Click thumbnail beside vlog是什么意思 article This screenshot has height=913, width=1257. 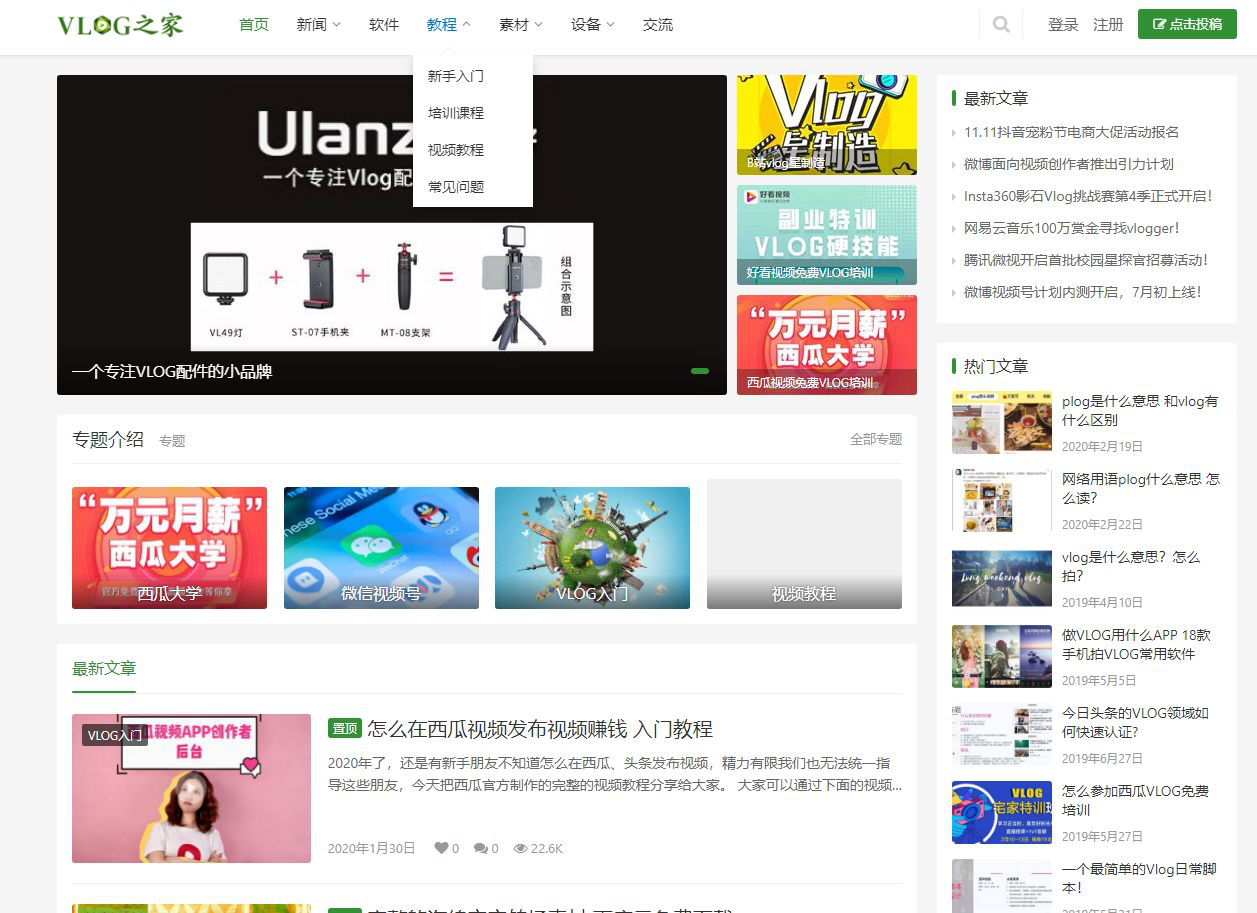click(x=1002, y=578)
